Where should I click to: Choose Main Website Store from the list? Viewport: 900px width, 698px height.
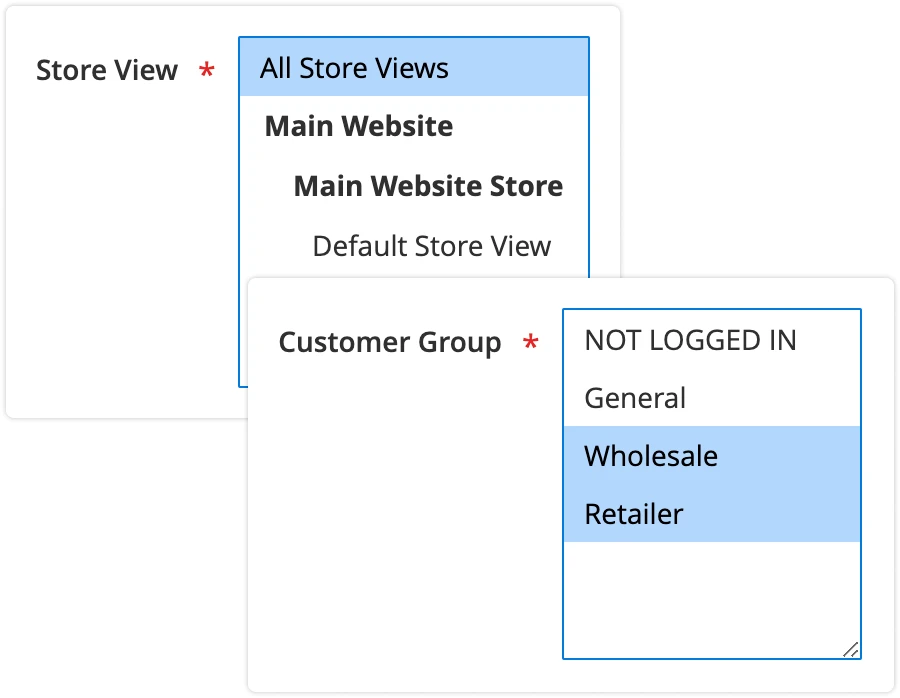tap(428, 186)
